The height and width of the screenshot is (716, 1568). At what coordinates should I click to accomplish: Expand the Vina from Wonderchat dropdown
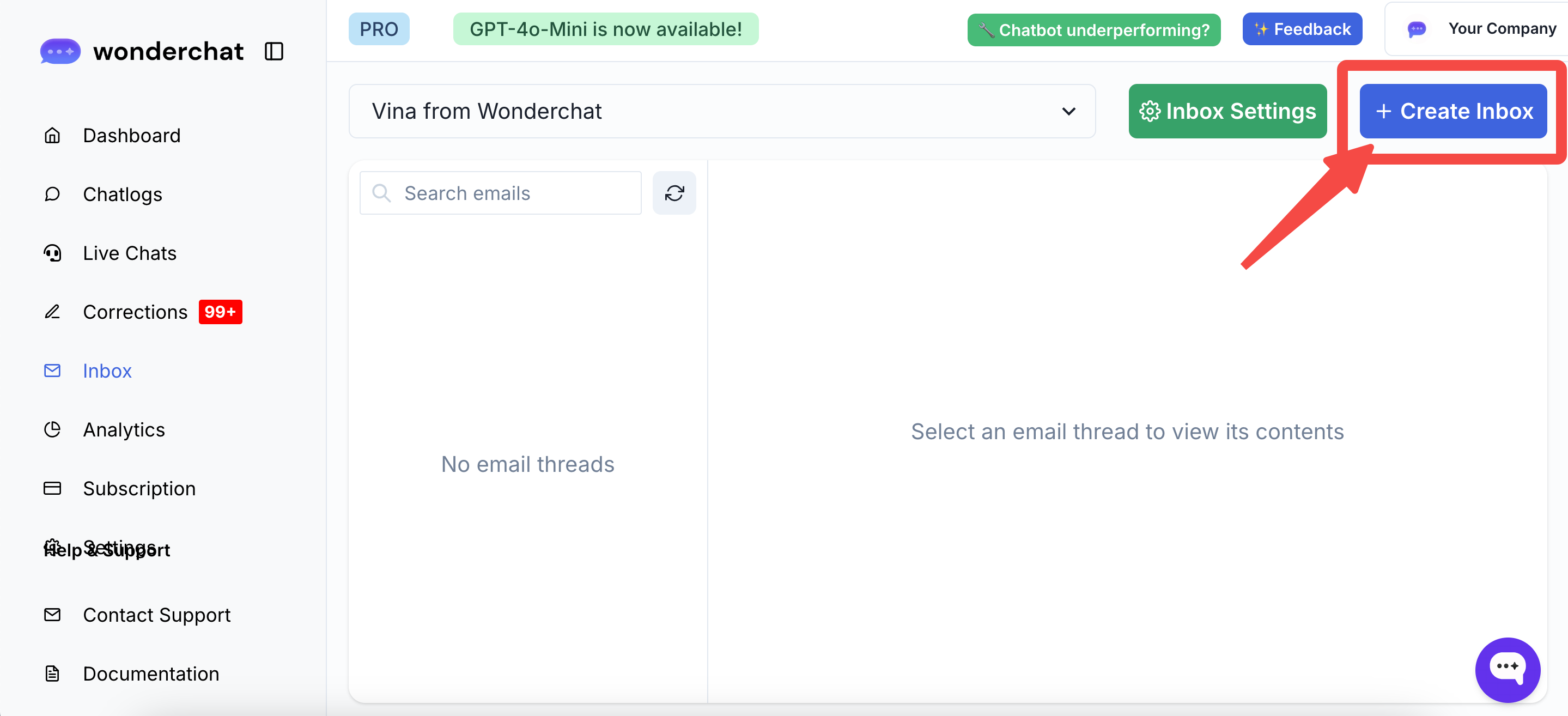click(722, 111)
